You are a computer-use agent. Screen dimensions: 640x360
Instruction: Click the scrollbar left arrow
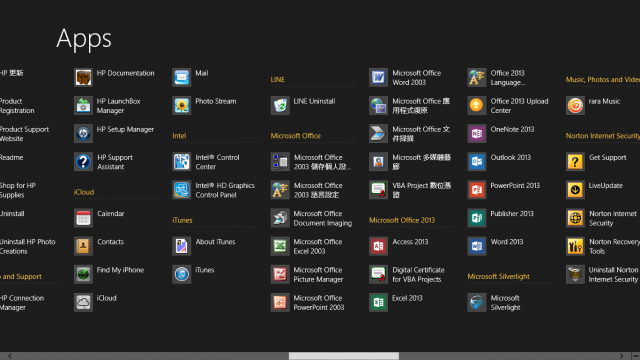[x=10, y=356]
